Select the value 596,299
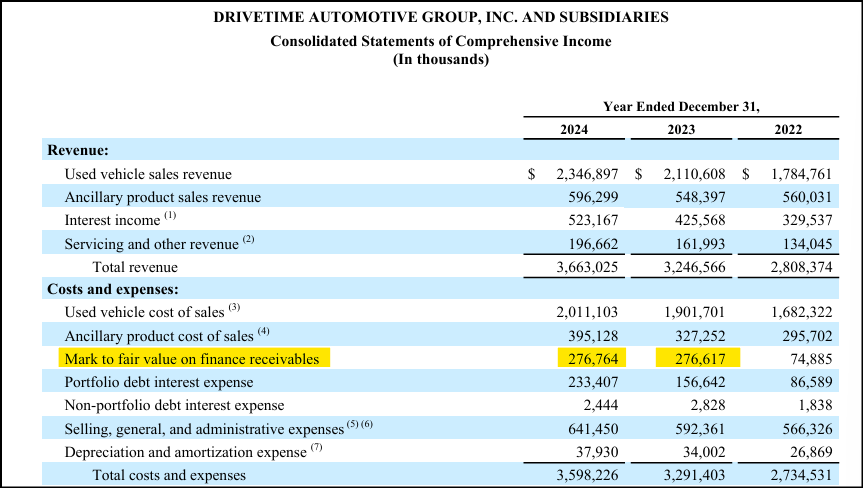Image resolution: width=863 pixels, height=488 pixels. click(x=593, y=197)
